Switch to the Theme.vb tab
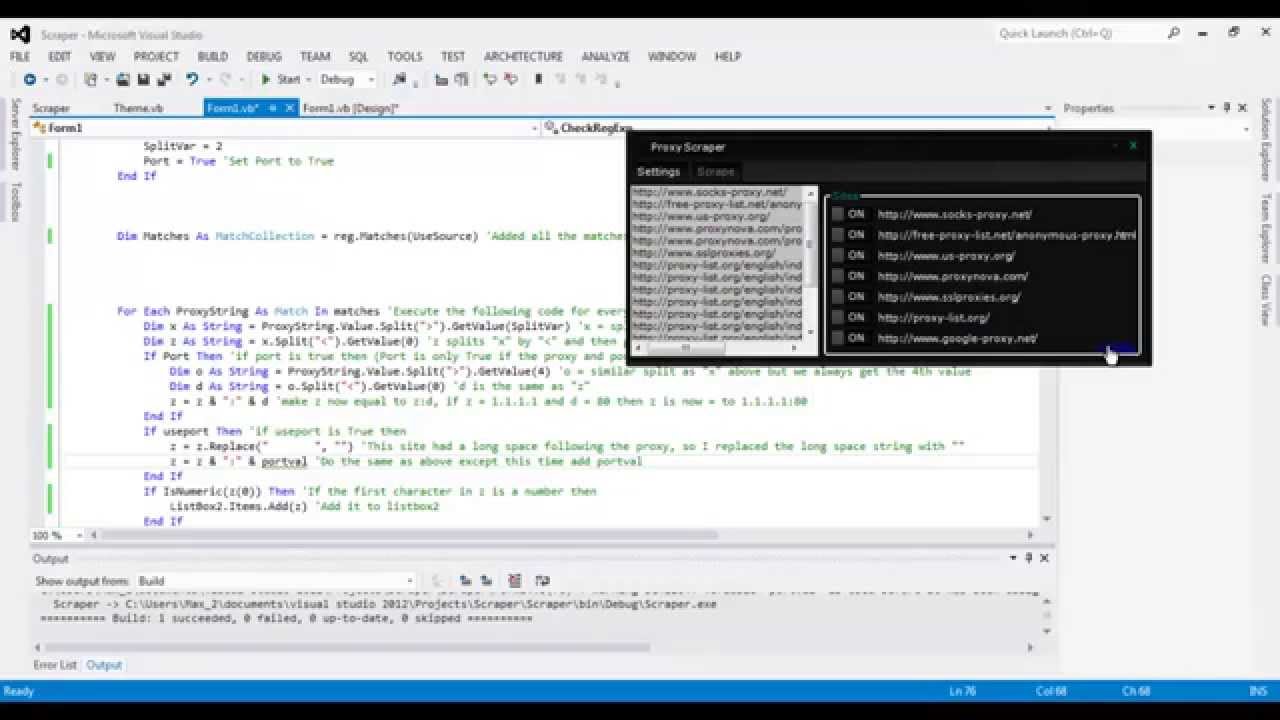1280x720 pixels. (x=138, y=108)
